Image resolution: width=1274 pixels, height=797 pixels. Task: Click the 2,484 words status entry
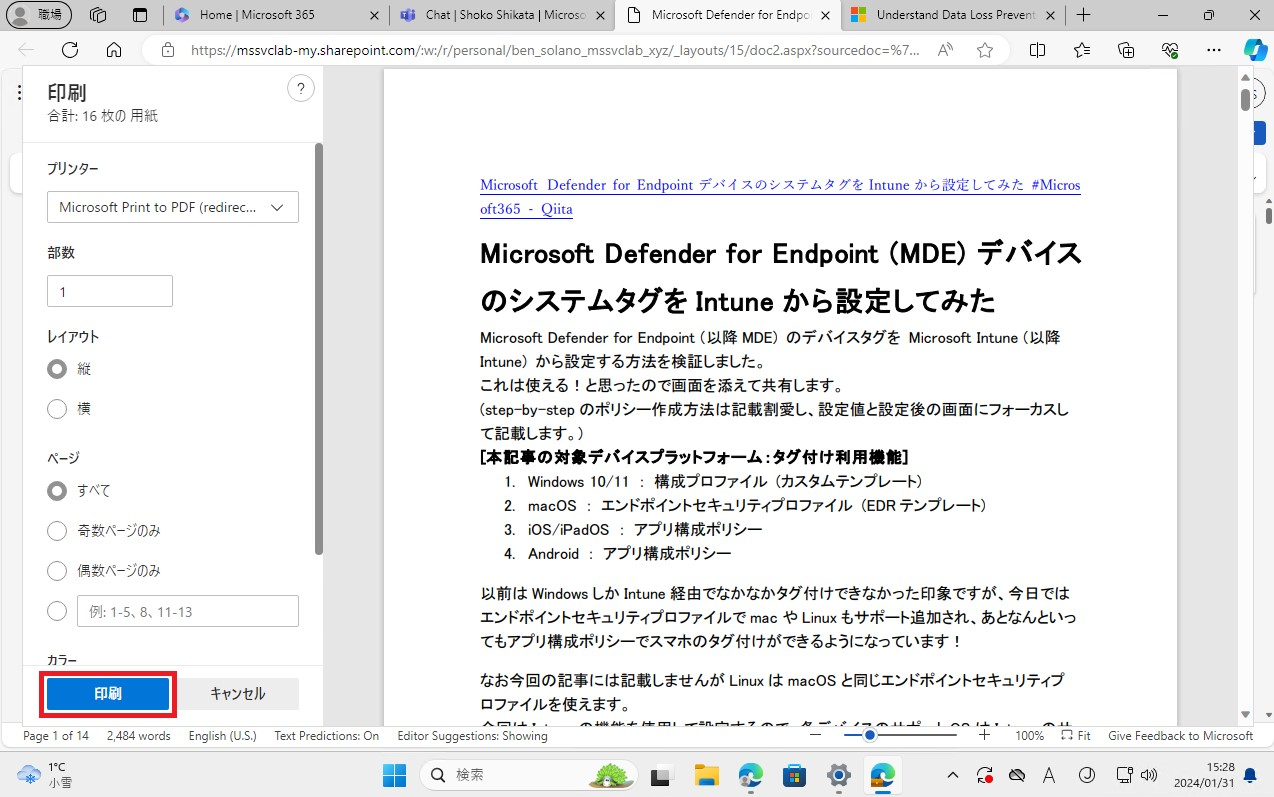[138, 735]
